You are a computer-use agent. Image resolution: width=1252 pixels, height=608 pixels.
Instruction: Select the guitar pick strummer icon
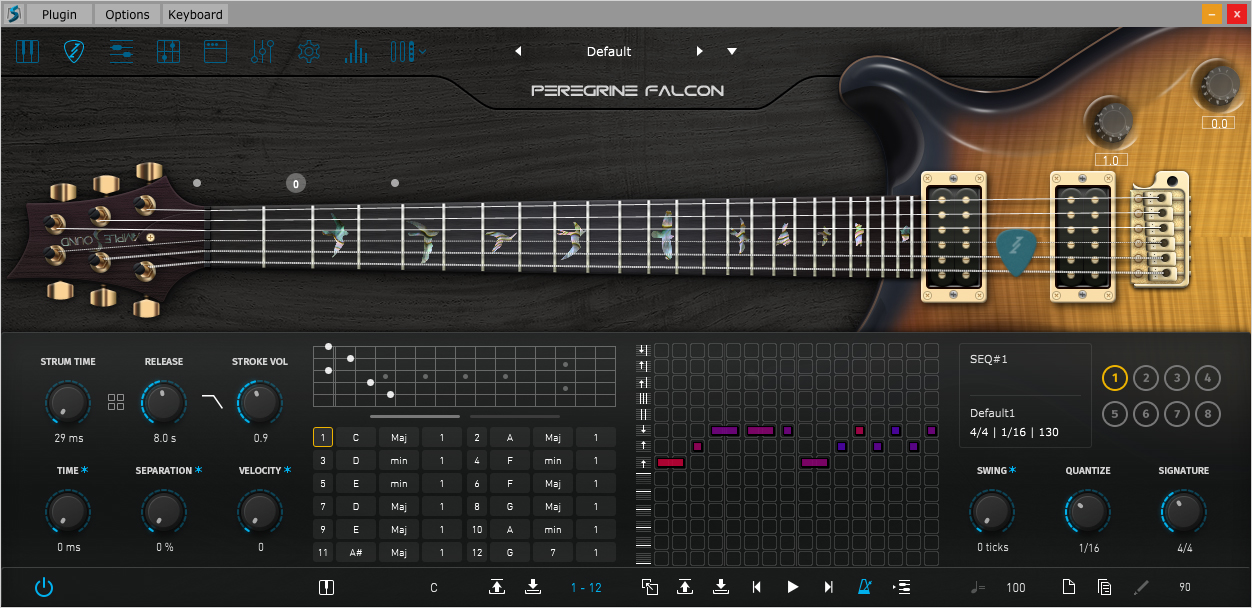(74, 51)
